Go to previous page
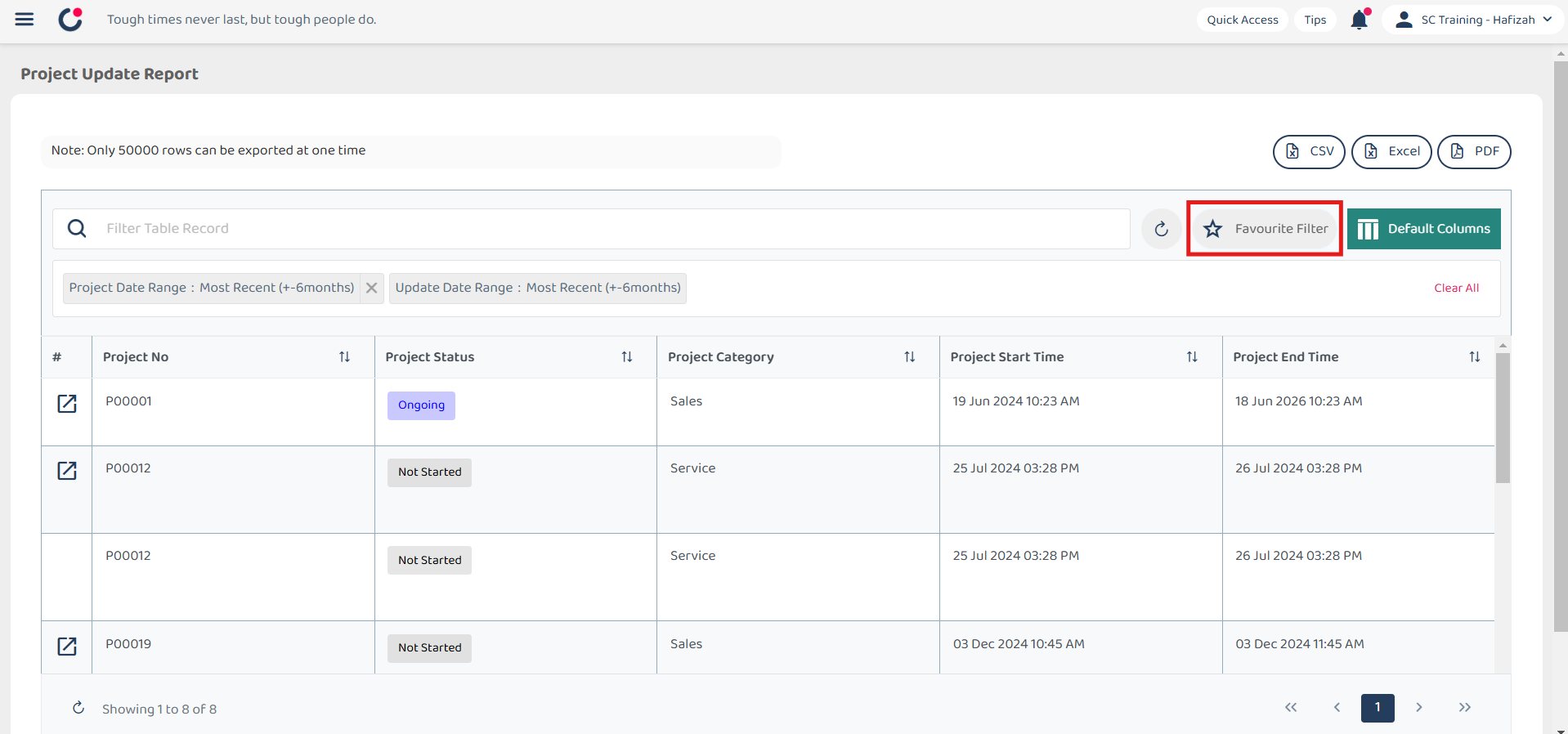Image resolution: width=1568 pixels, height=734 pixels. pos(1337,708)
